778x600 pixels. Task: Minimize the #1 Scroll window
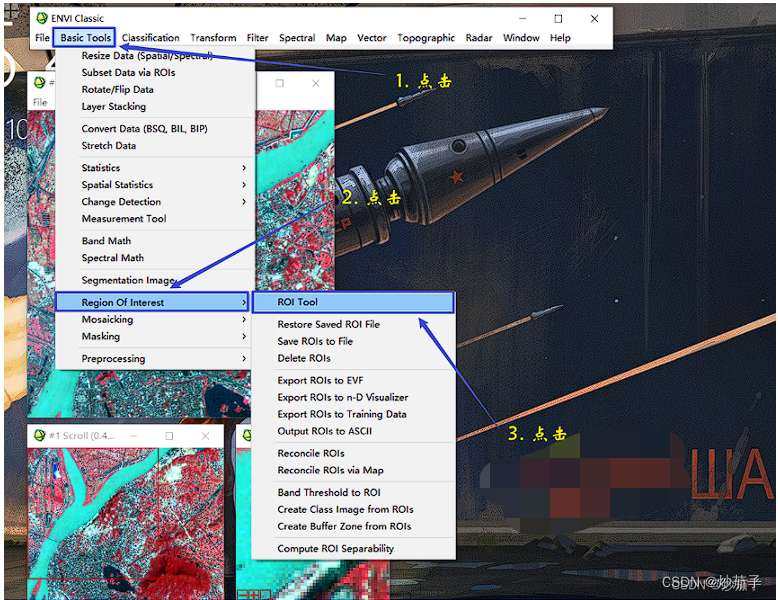(133, 435)
